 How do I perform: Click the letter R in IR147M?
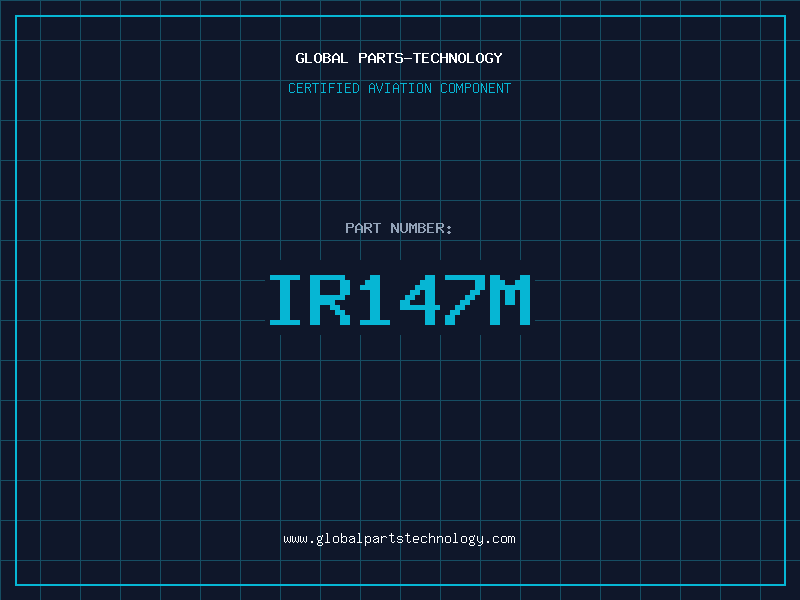coord(331,300)
